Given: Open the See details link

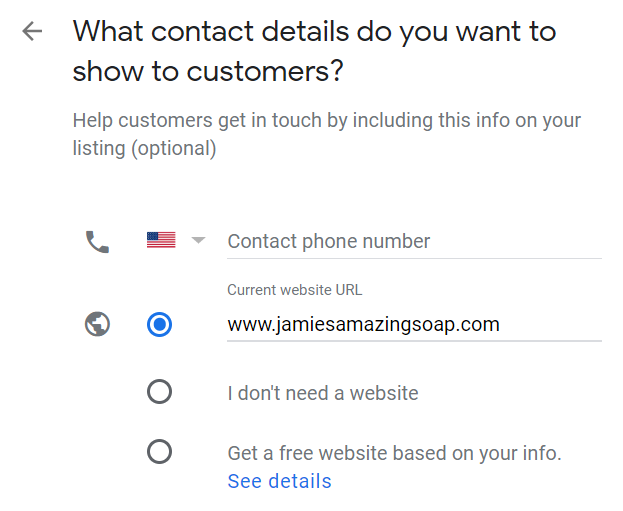Looking at the screenshot, I should coord(279,481).
